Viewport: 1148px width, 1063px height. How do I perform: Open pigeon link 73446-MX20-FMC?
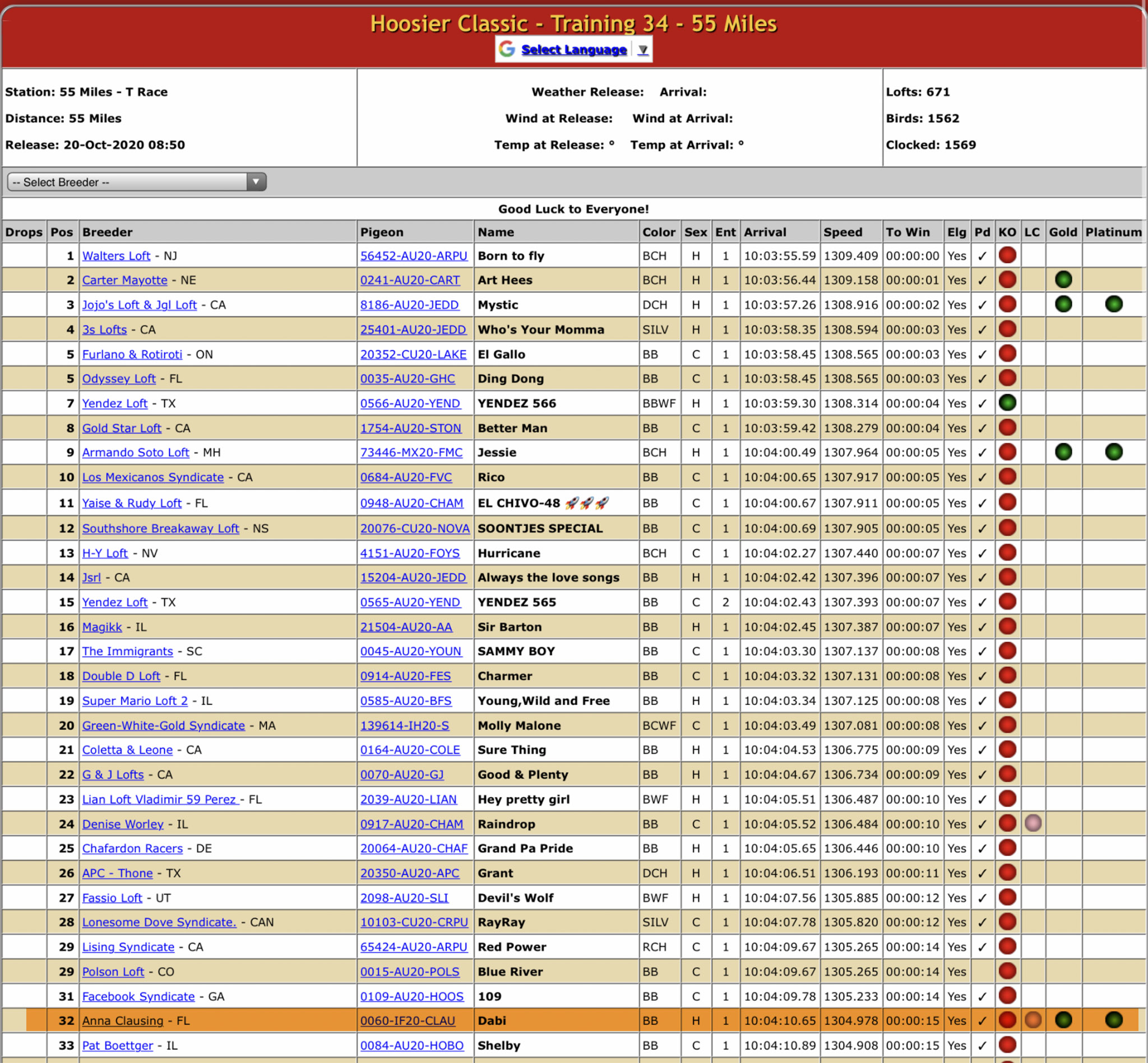[x=411, y=453]
